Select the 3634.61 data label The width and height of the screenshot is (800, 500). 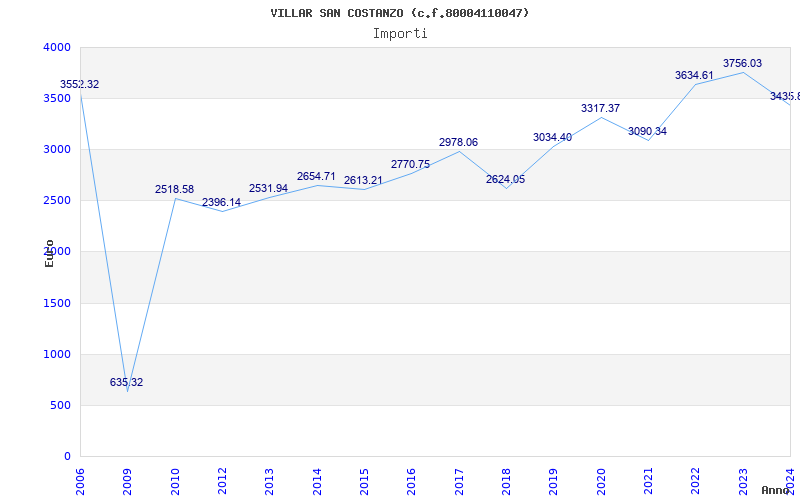point(694,75)
